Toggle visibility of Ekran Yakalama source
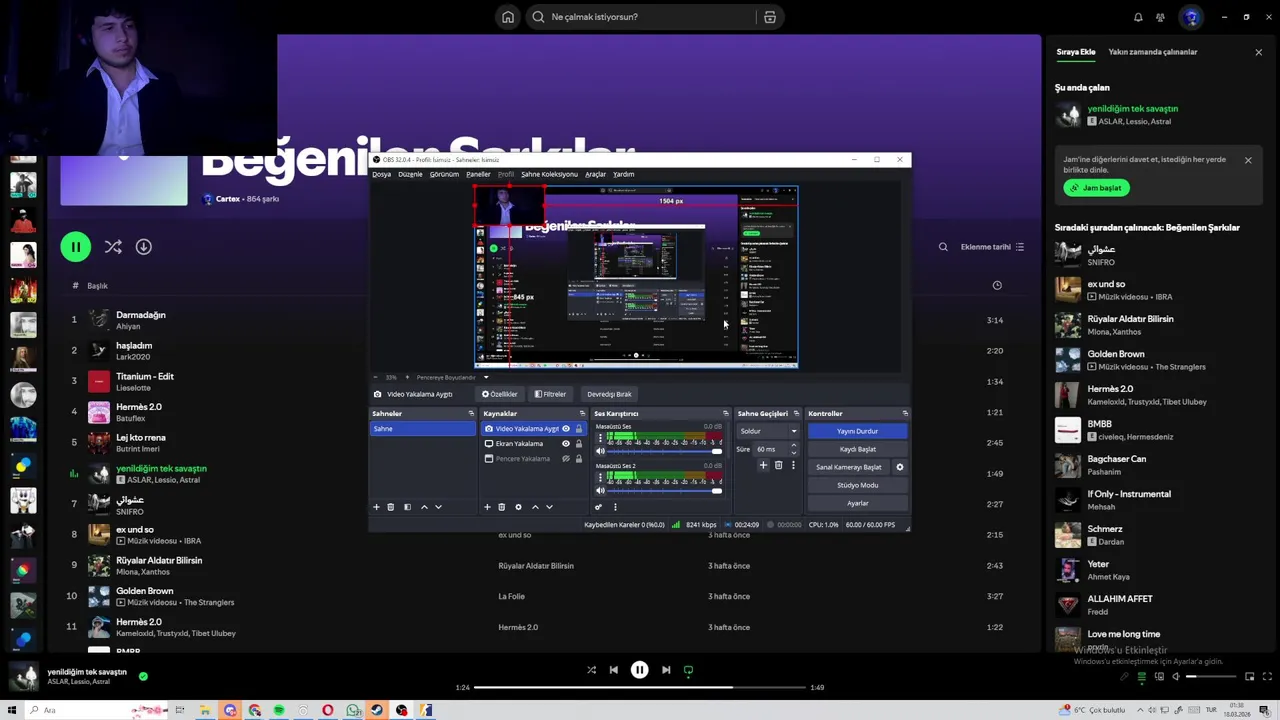The height and width of the screenshot is (720, 1280). [566, 444]
